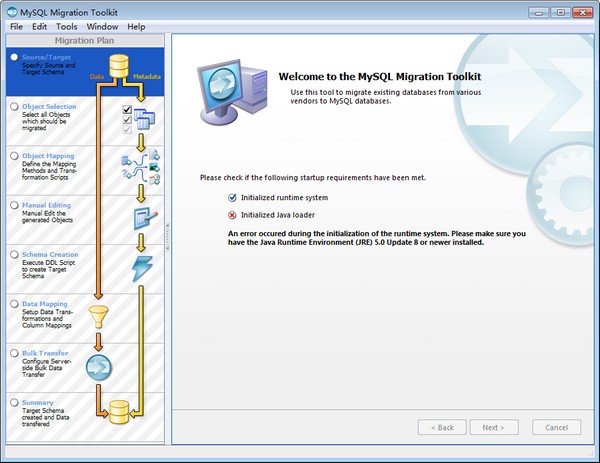Maximize the Migration Toolkit window
Image resolution: width=600 pixels, height=463 pixels.
pos(561,13)
